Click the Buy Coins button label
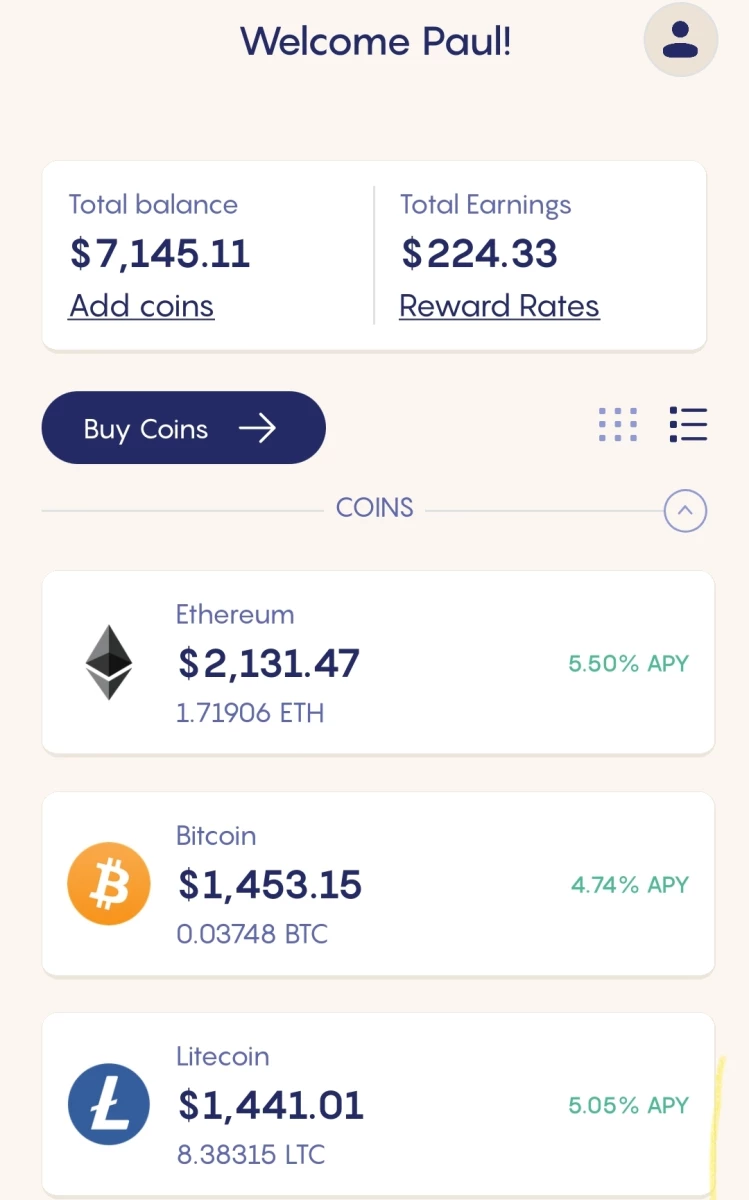749x1200 pixels. point(146,429)
